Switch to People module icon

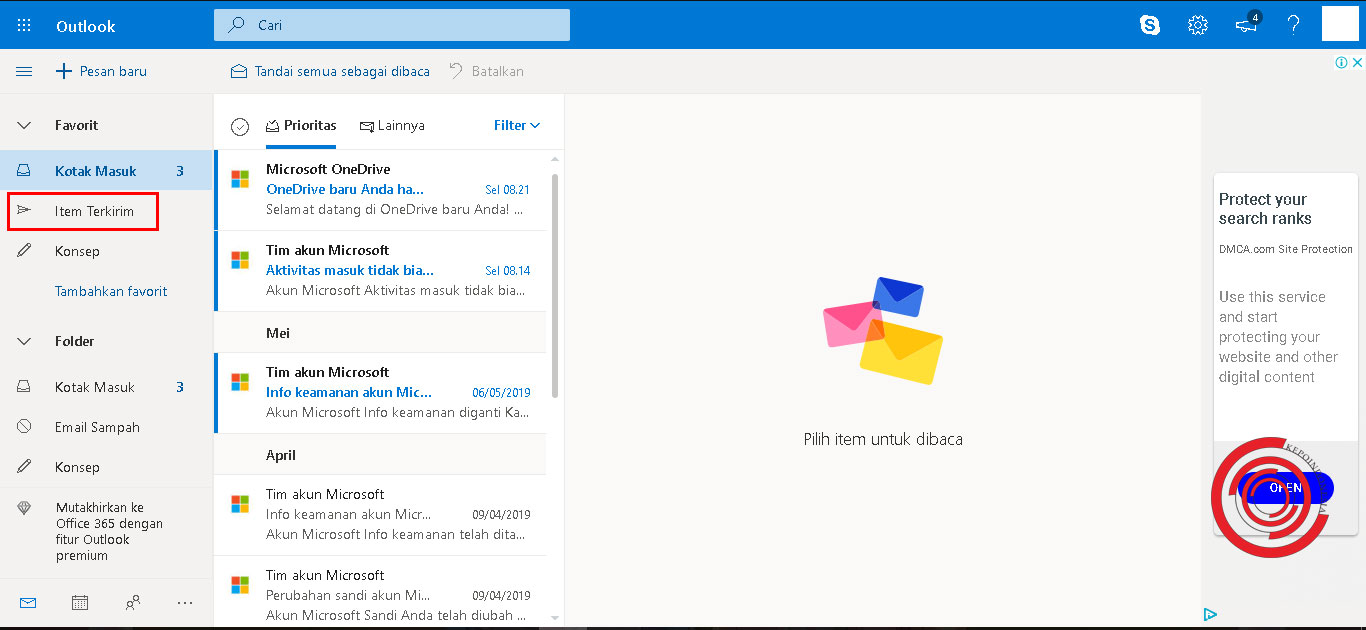(x=132, y=603)
